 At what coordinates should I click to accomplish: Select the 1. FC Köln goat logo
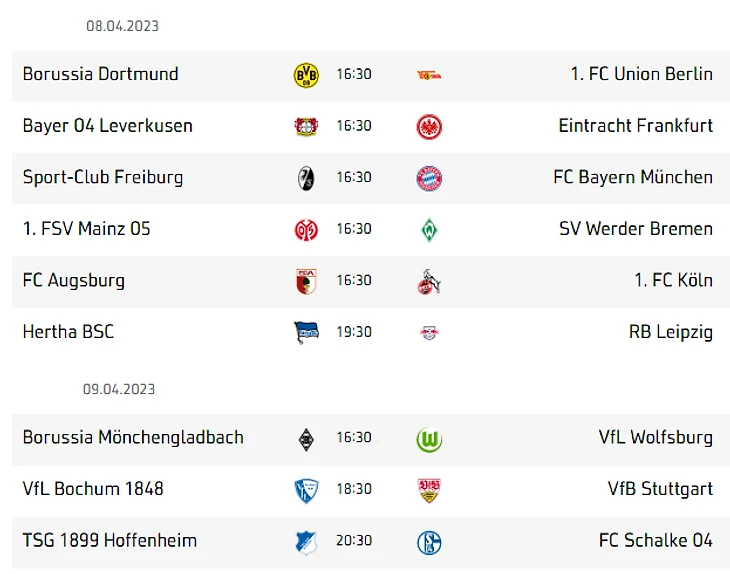click(429, 282)
